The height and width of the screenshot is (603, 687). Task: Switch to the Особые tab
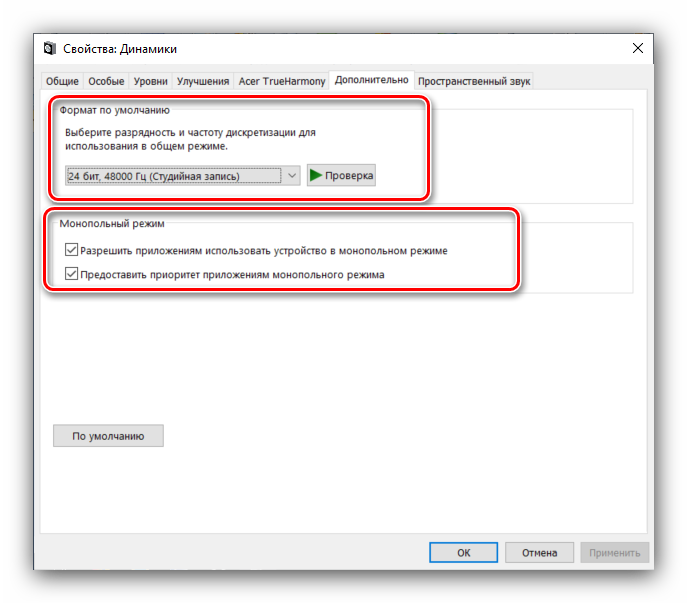point(106,82)
